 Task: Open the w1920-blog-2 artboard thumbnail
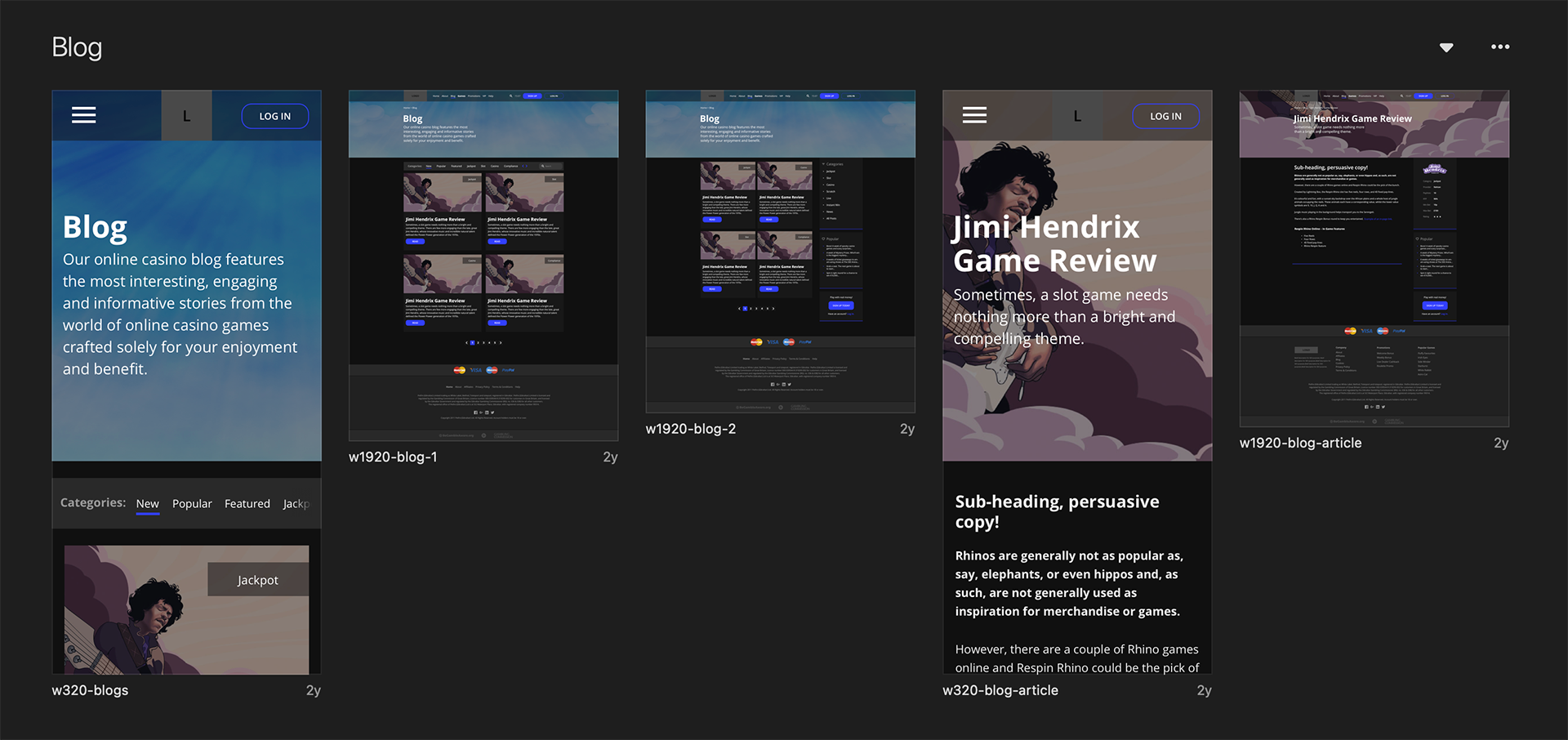click(x=780, y=252)
